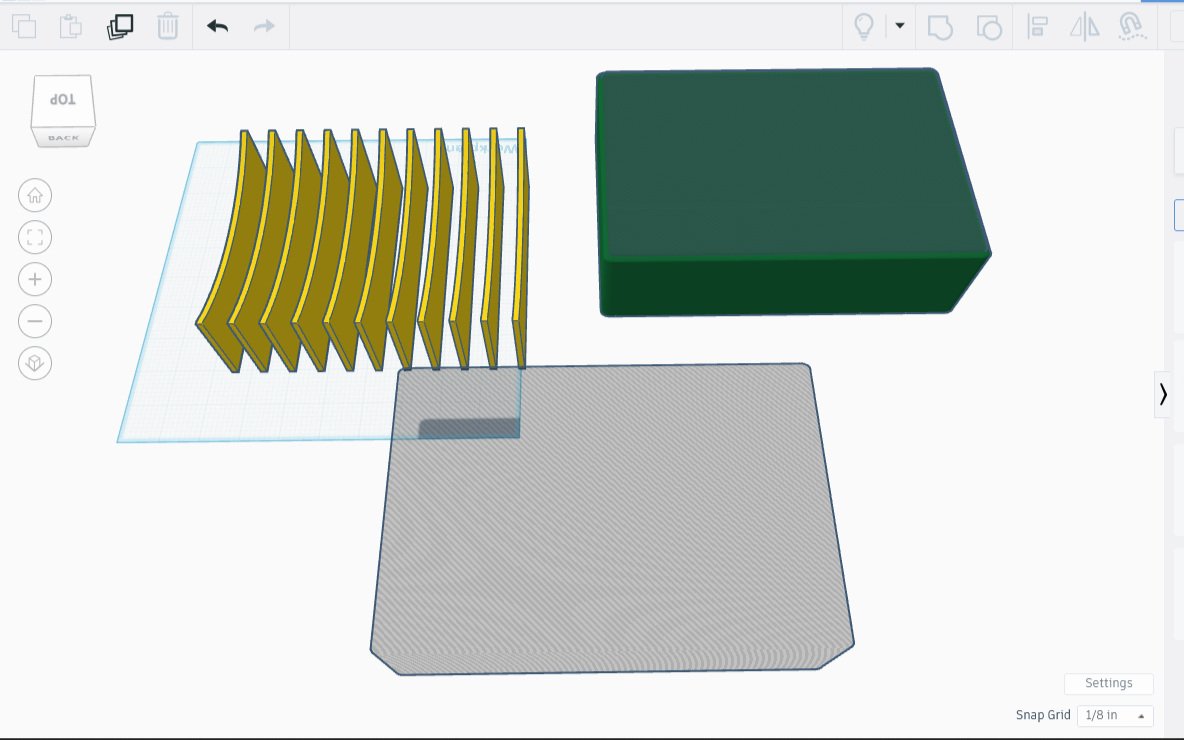Toggle show all lightbulb icon

point(864,26)
